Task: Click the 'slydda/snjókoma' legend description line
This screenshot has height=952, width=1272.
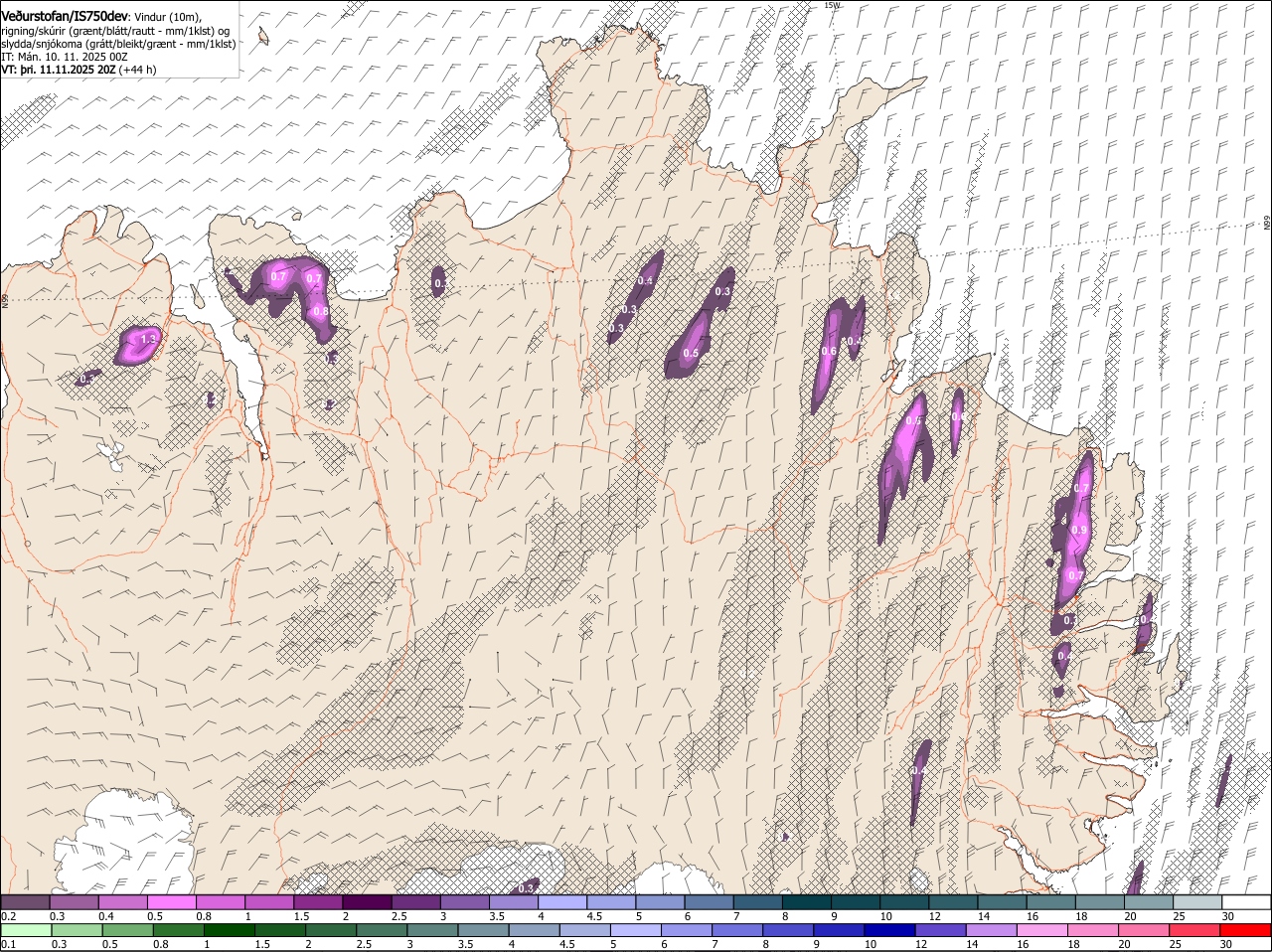Action: pyautogui.click(x=118, y=44)
